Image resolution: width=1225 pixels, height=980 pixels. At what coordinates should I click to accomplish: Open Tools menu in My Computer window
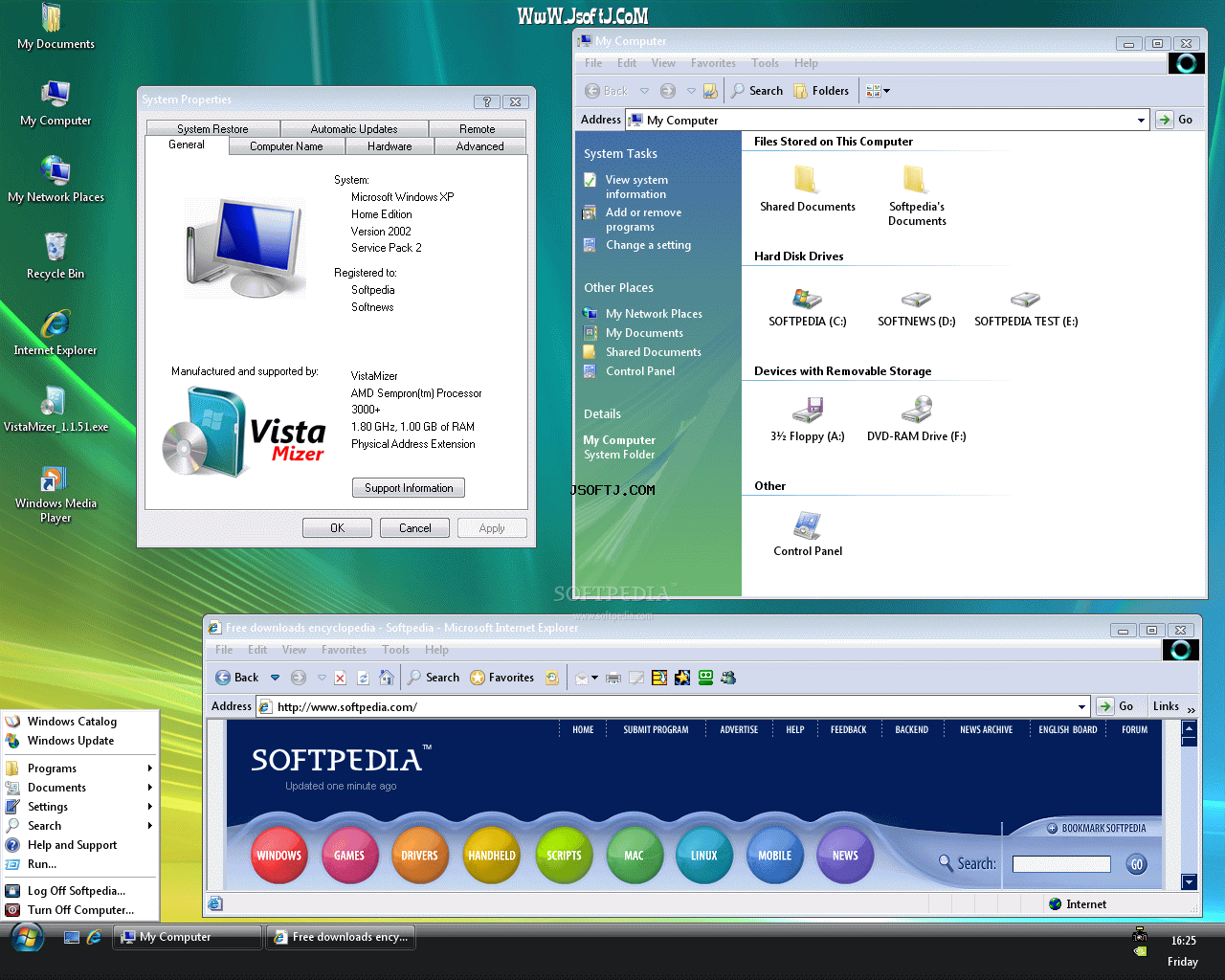pyautogui.click(x=765, y=63)
